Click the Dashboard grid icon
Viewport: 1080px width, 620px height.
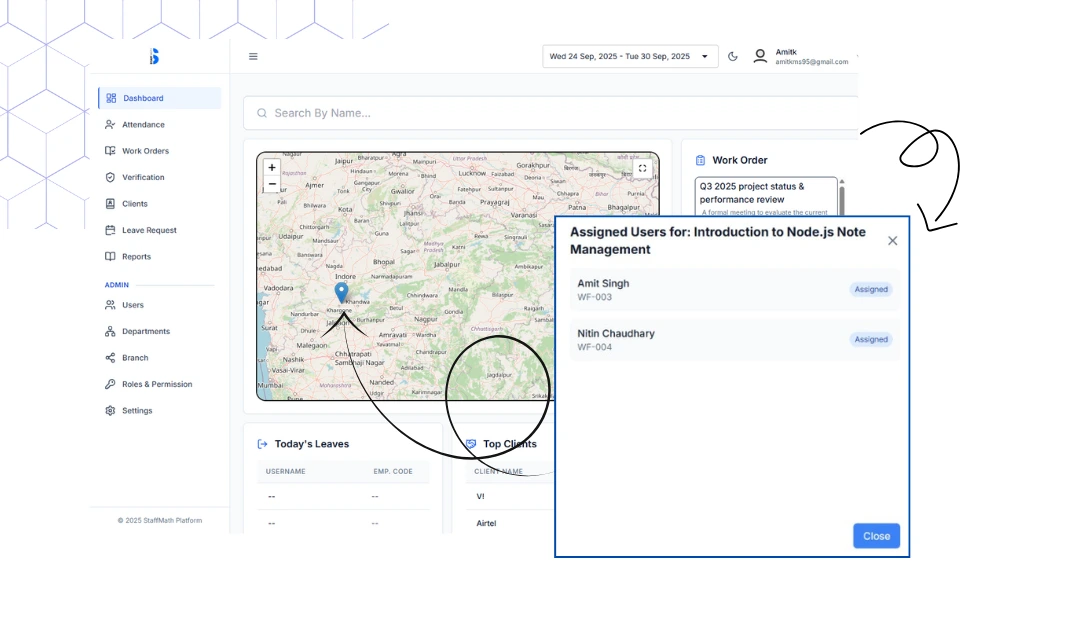111,98
